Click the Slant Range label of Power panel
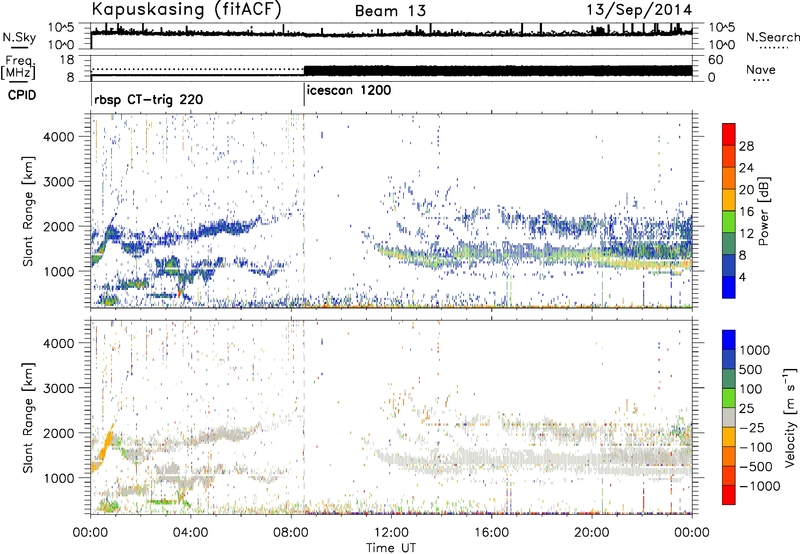 (28, 211)
